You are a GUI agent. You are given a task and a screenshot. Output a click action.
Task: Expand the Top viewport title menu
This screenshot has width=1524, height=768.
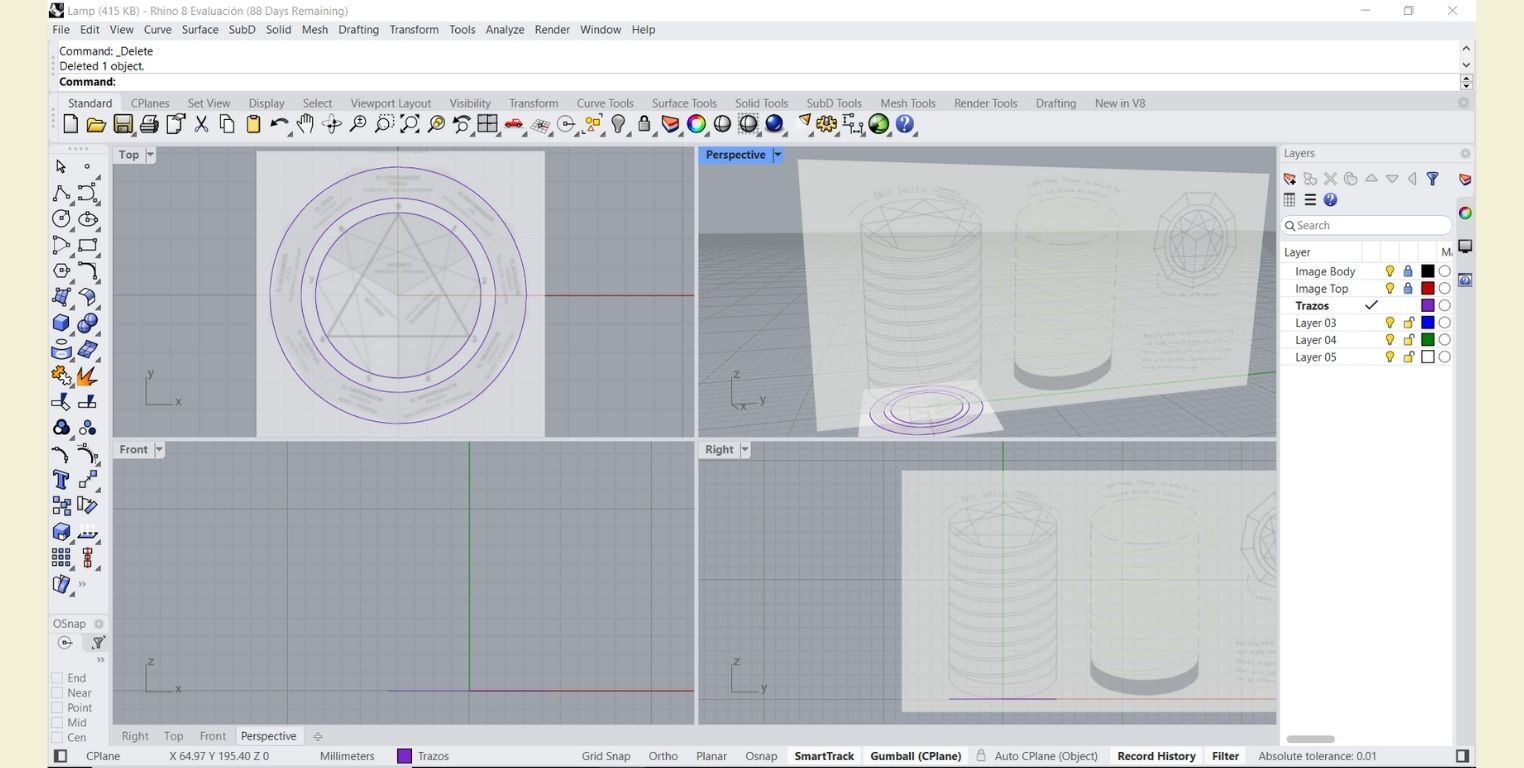click(x=151, y=155)
